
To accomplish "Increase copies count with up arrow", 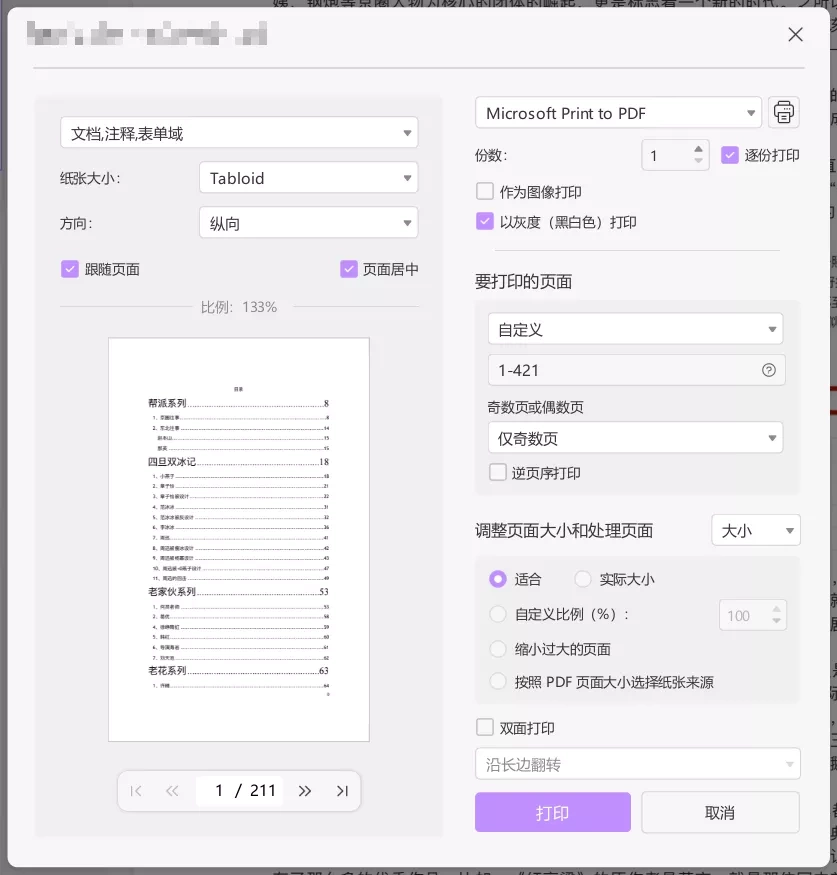I will (x=698, y=149).
